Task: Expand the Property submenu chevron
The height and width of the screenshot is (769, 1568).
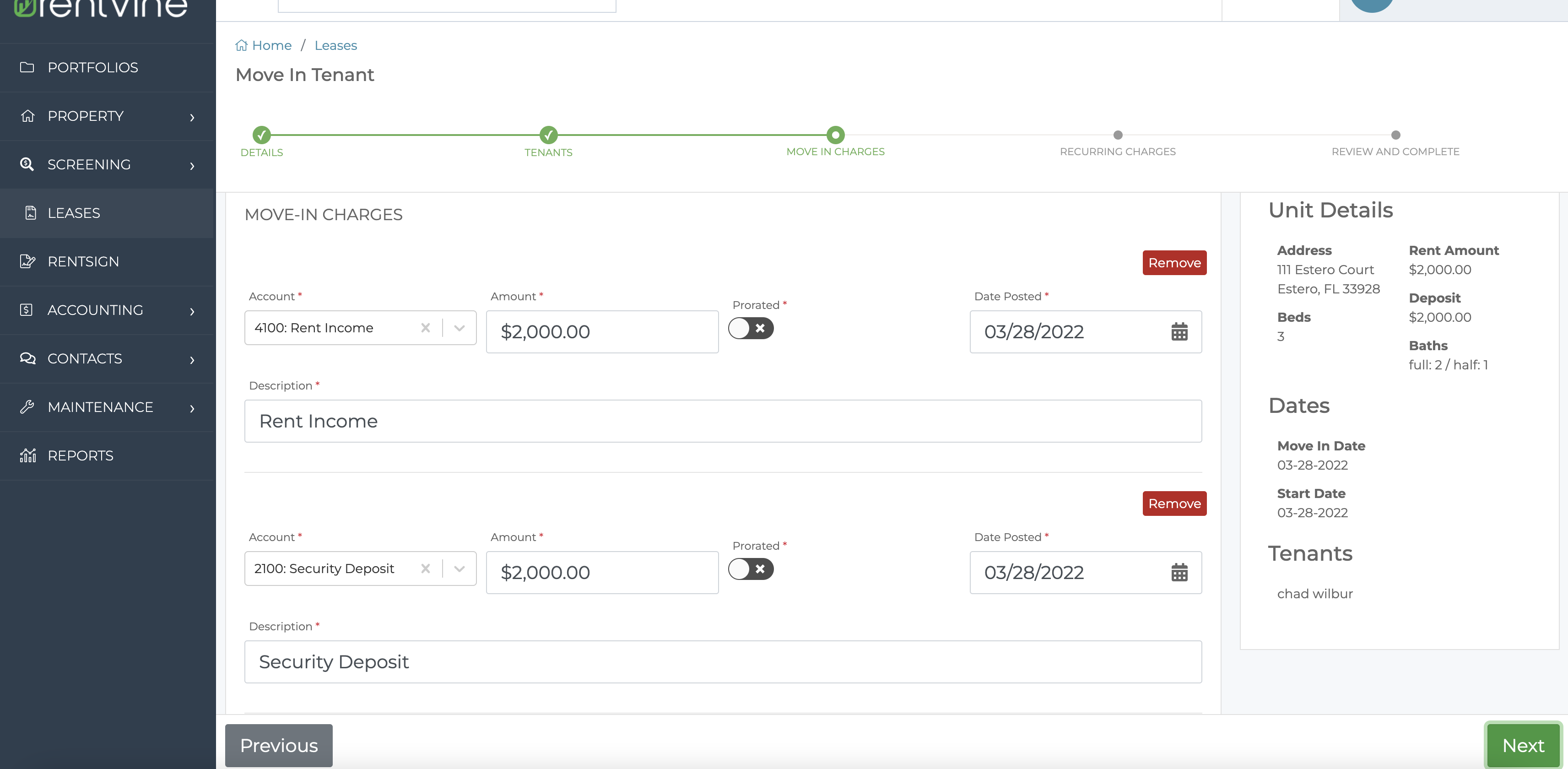Action: tap(192, 117)
